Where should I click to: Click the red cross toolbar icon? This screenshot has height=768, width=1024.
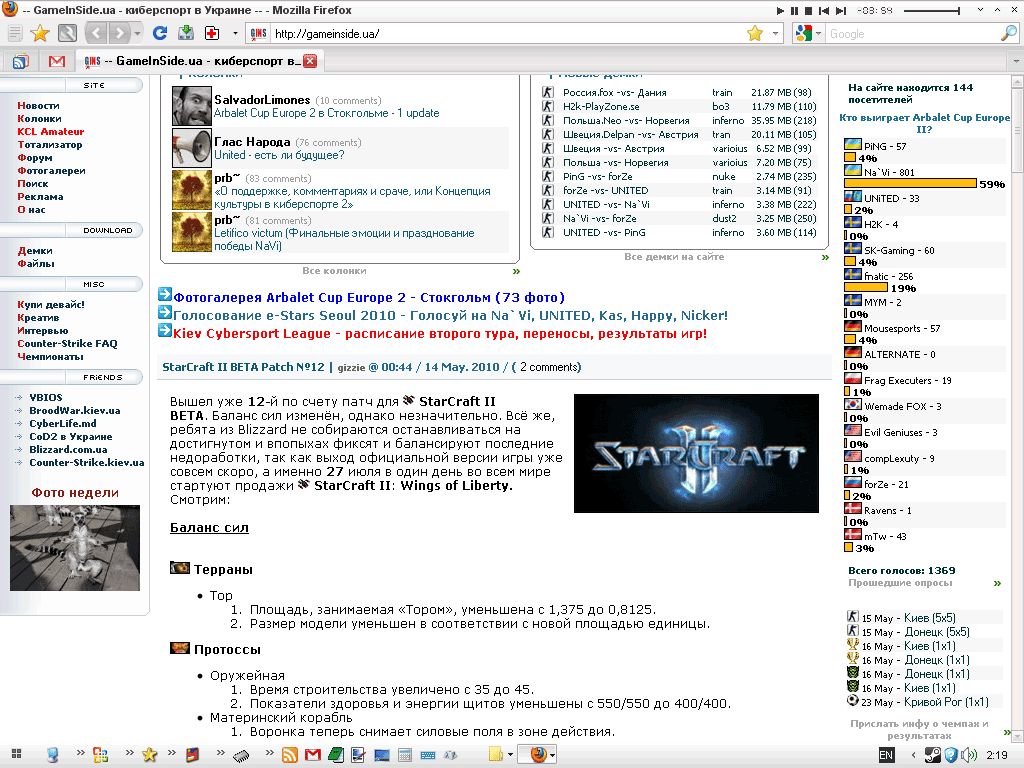tap(212, 33)
